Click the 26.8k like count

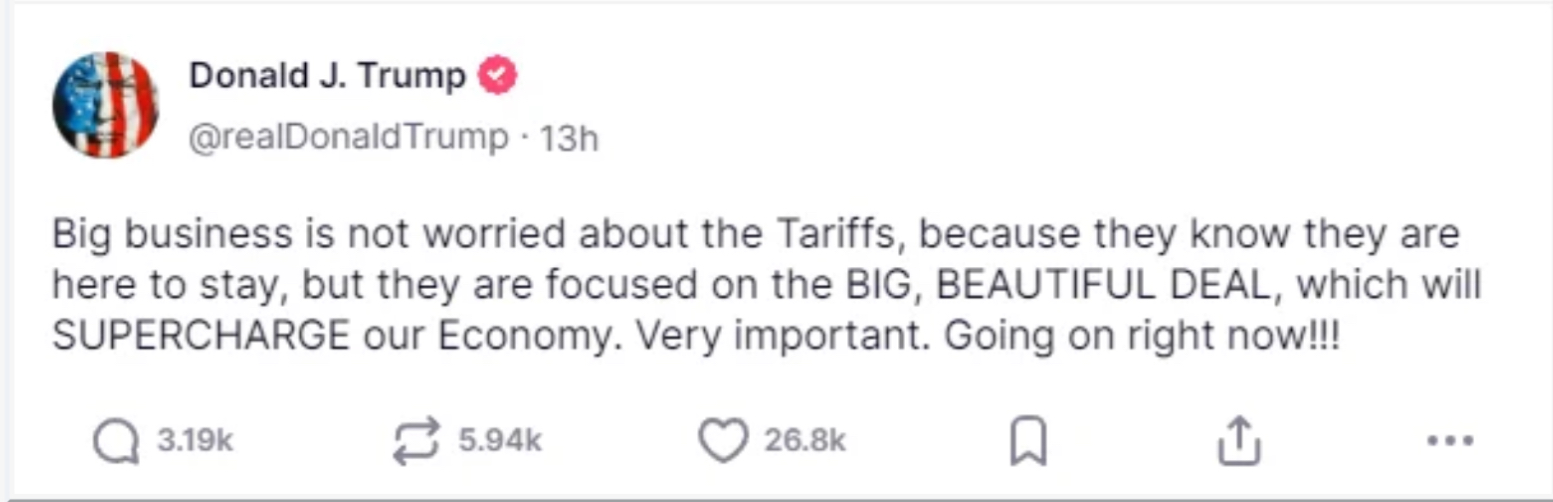[x=805, y=441]
